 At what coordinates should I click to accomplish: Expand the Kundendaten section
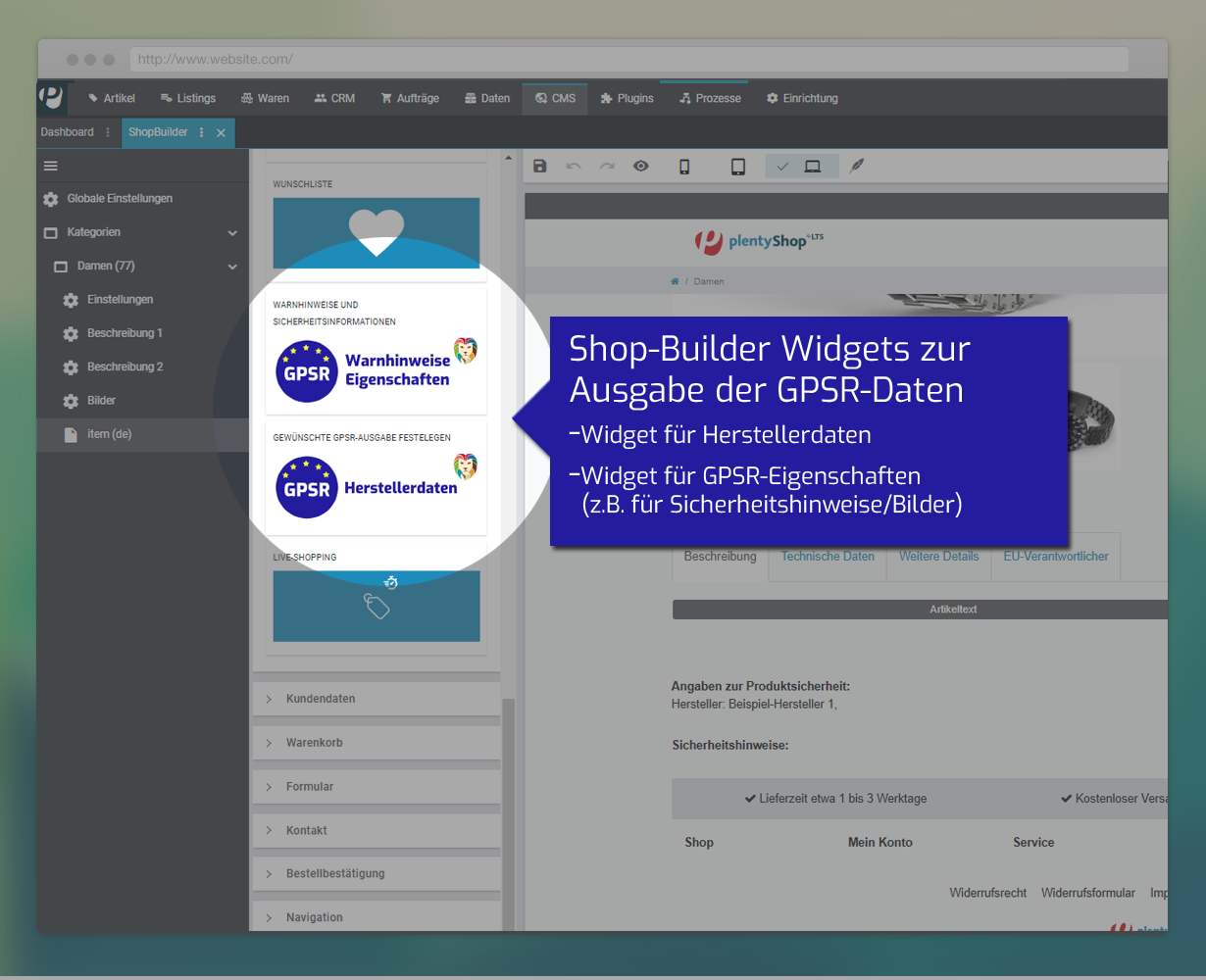click(377, 699)
